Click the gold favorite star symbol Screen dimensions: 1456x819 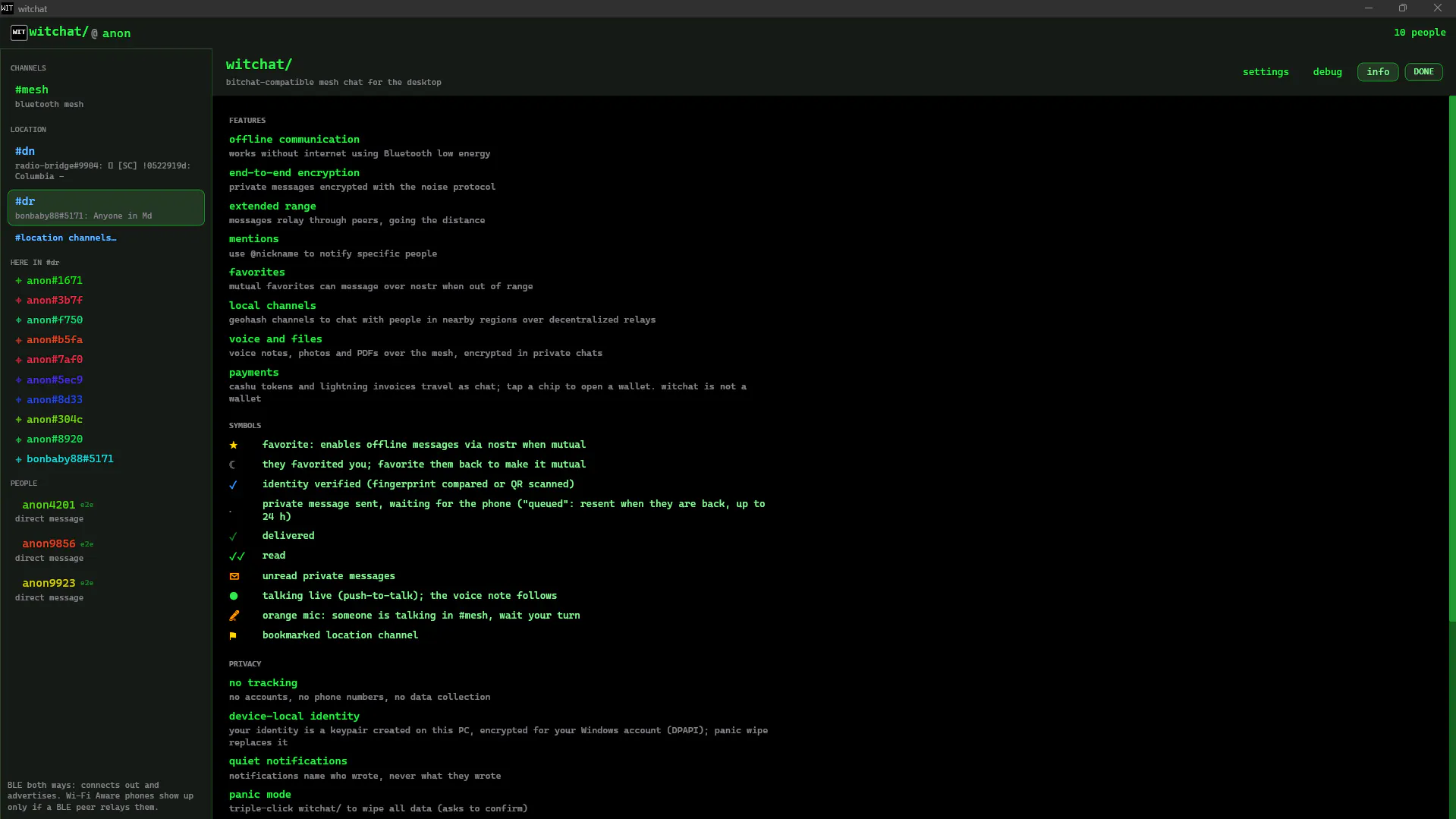(234, 446)
